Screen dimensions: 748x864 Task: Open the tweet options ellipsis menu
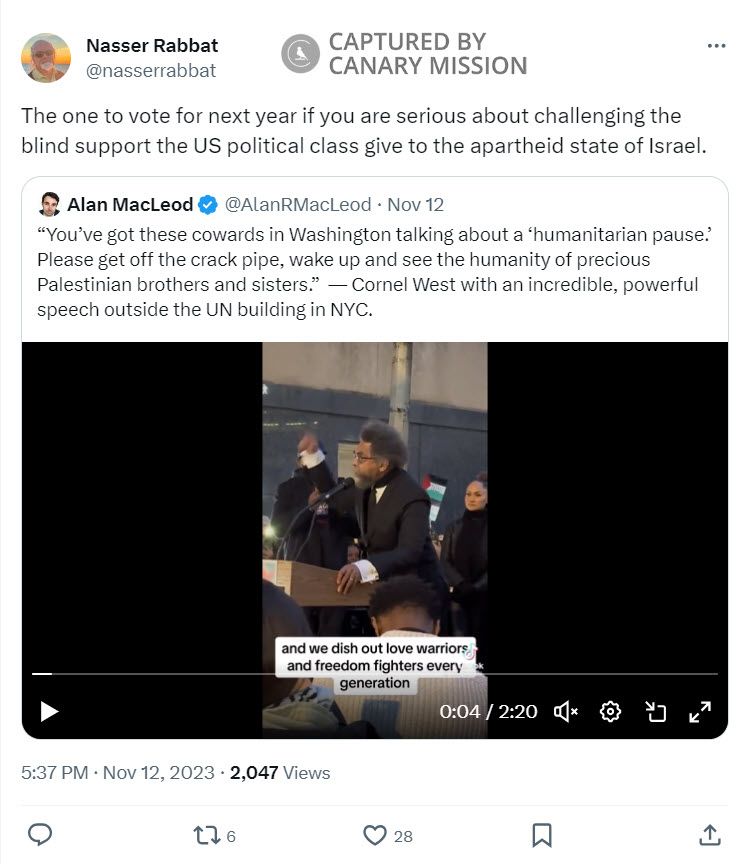716,44
